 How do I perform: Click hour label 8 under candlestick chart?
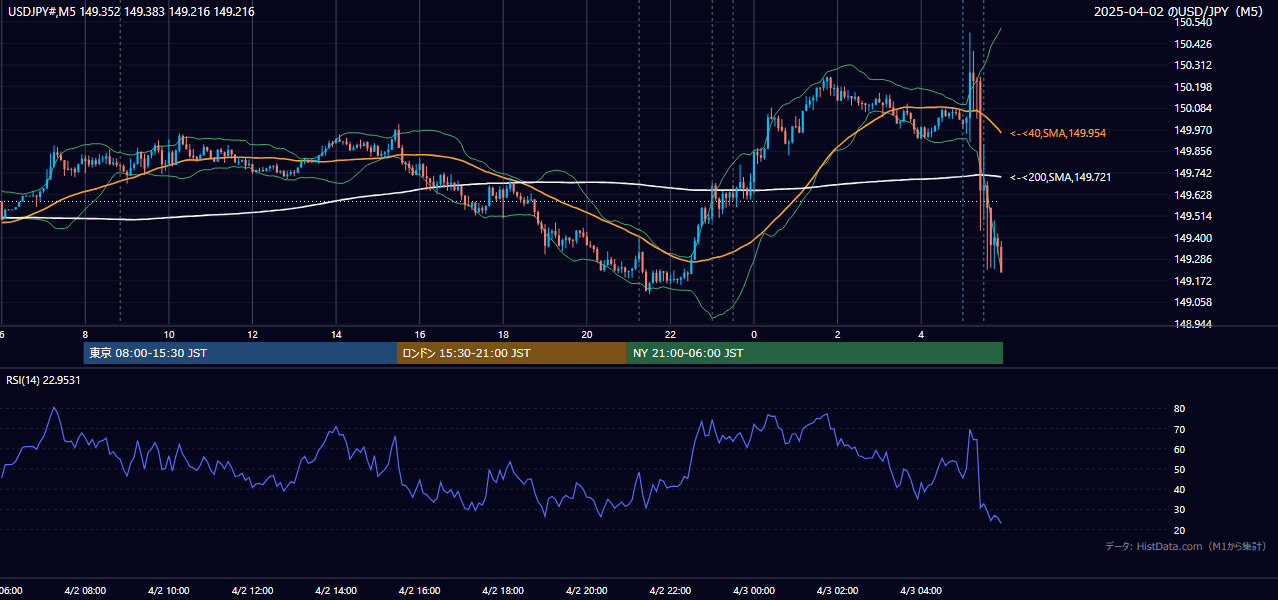85,335
